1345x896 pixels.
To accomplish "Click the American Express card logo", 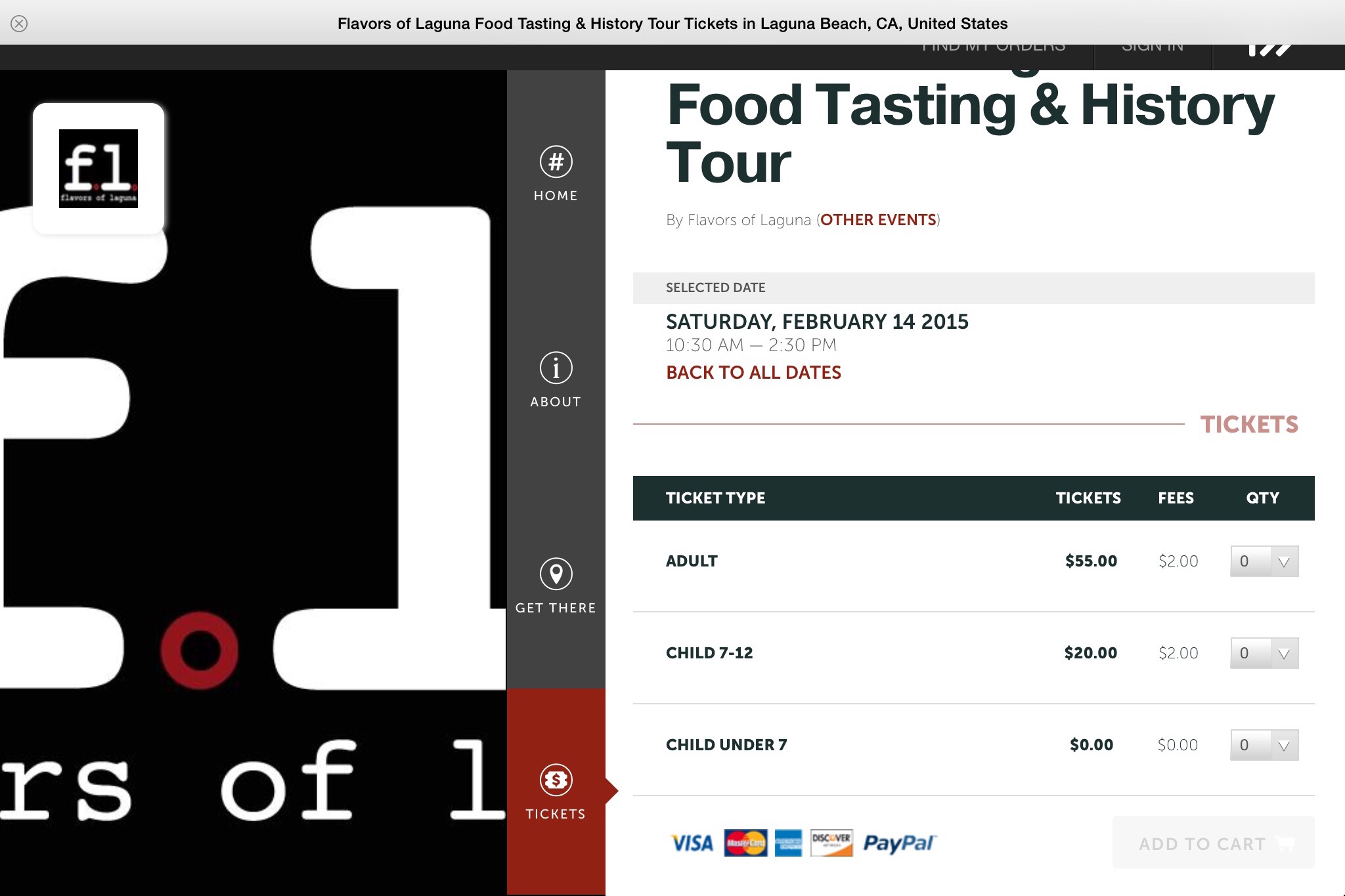I will [788, 843].
